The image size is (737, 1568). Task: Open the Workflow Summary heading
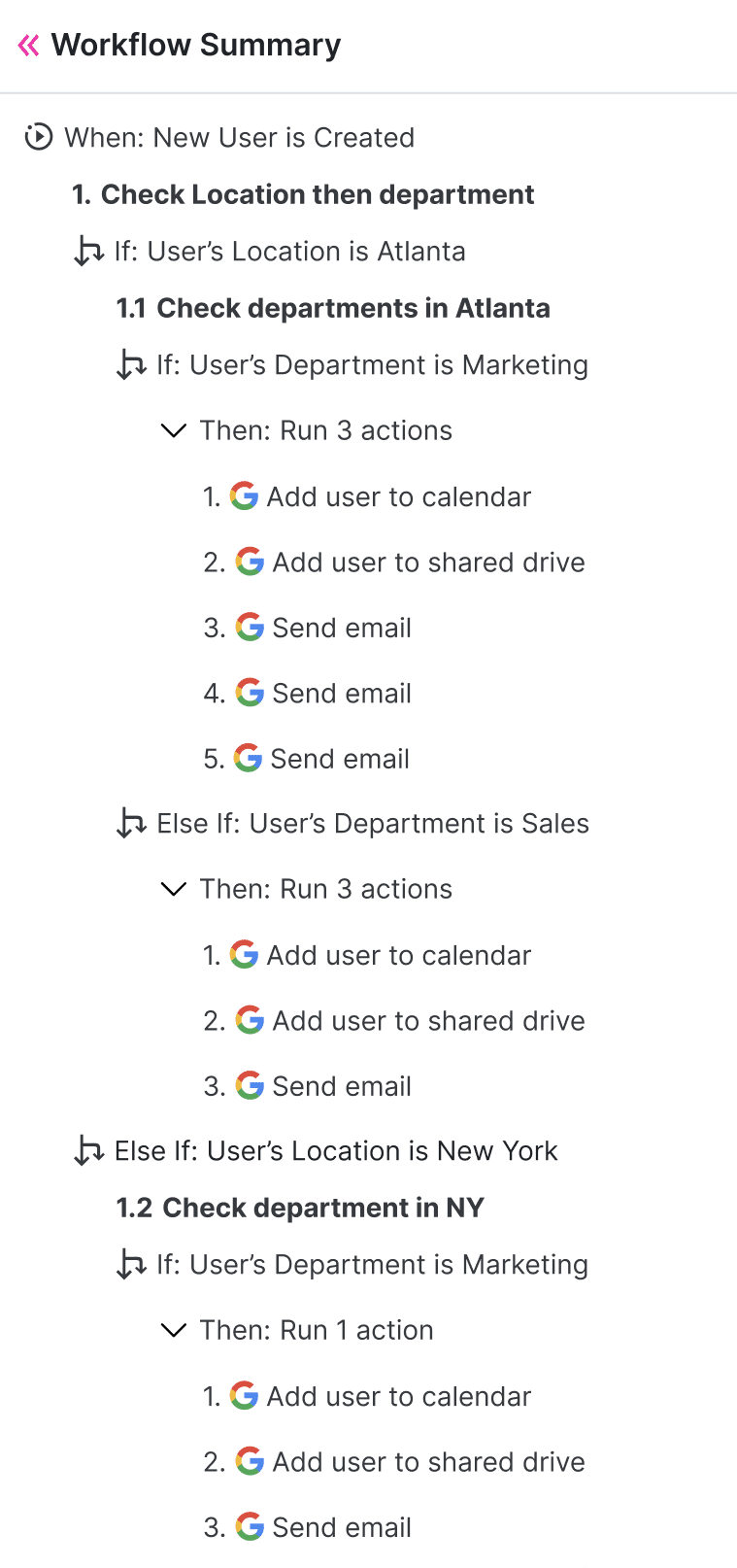pos(196,45)
